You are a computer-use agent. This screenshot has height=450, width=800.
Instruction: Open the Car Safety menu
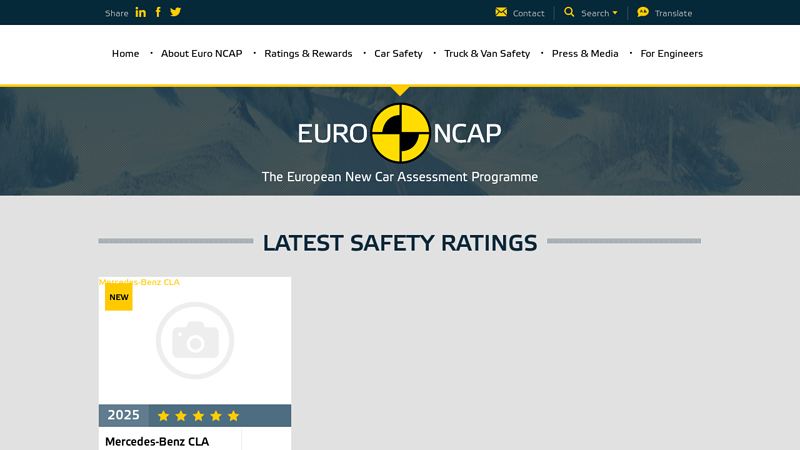pyautogui.click(x=398, y=54)
